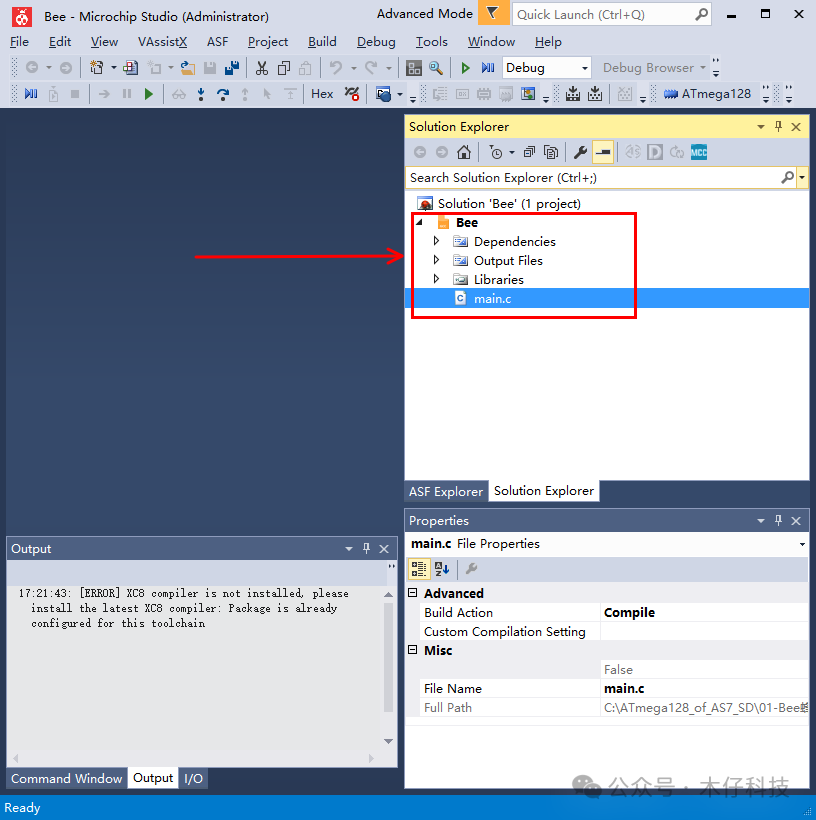The height and width of the screenshot is (820, 816).
Task: Open the main.c File Properties dropdown
Action: (x=802, y=544)
